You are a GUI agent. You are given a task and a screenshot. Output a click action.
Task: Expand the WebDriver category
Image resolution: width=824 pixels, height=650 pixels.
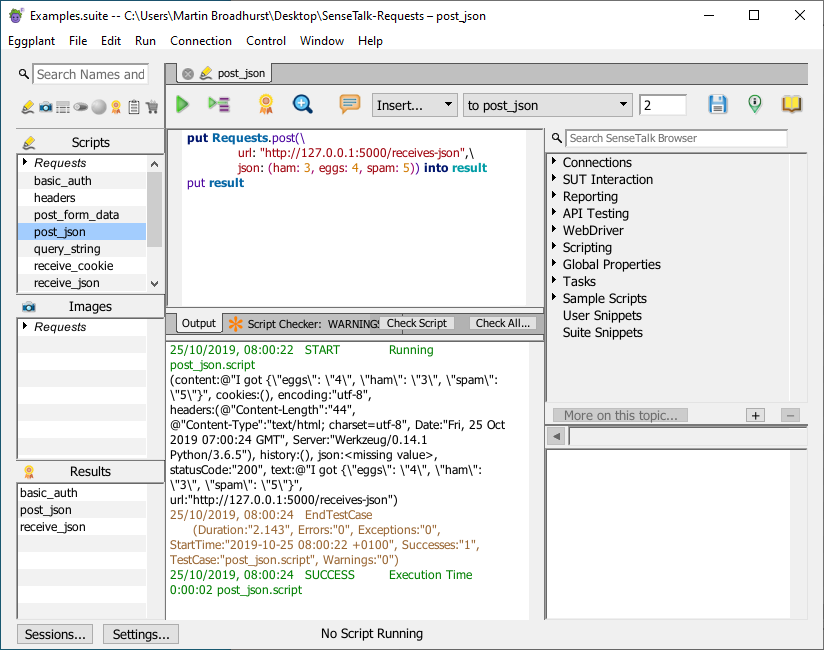click(x=554, y=230)
